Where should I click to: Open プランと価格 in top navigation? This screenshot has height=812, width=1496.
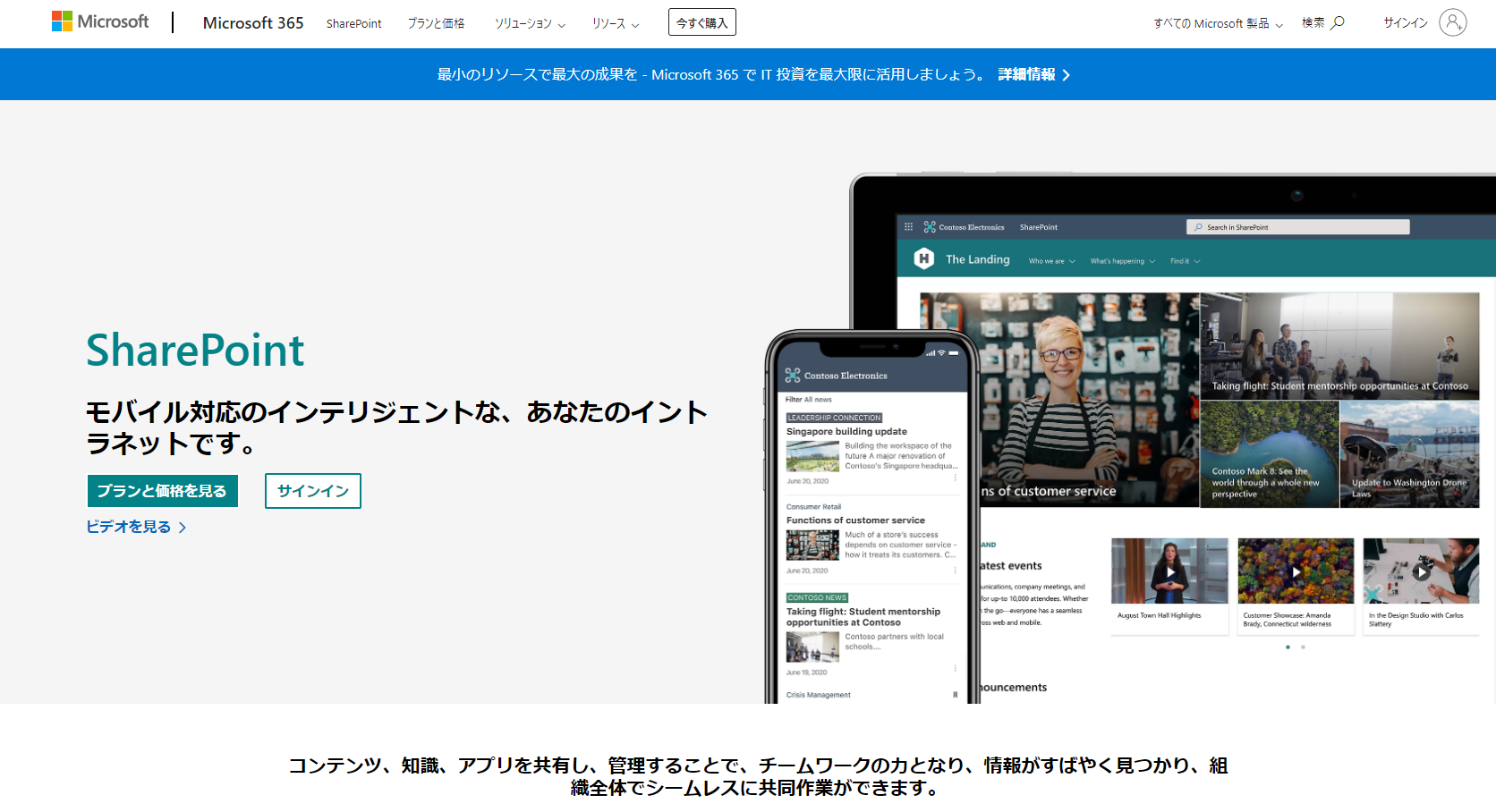click(x=436, y=24)
